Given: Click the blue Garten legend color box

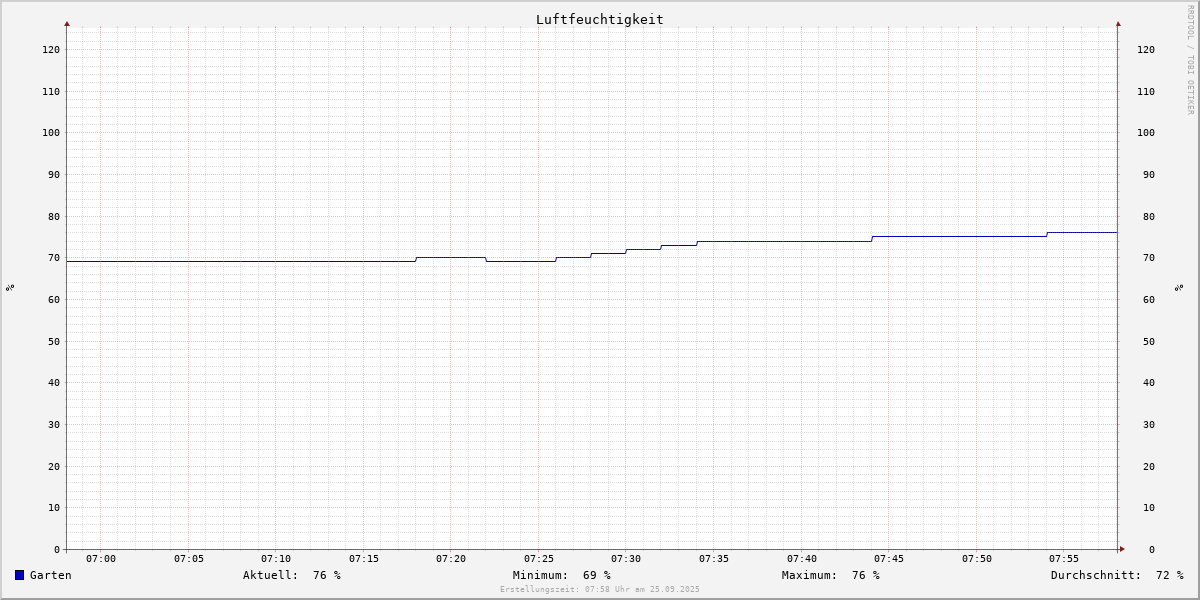Looking at the screenshot, I should point(19,575).
